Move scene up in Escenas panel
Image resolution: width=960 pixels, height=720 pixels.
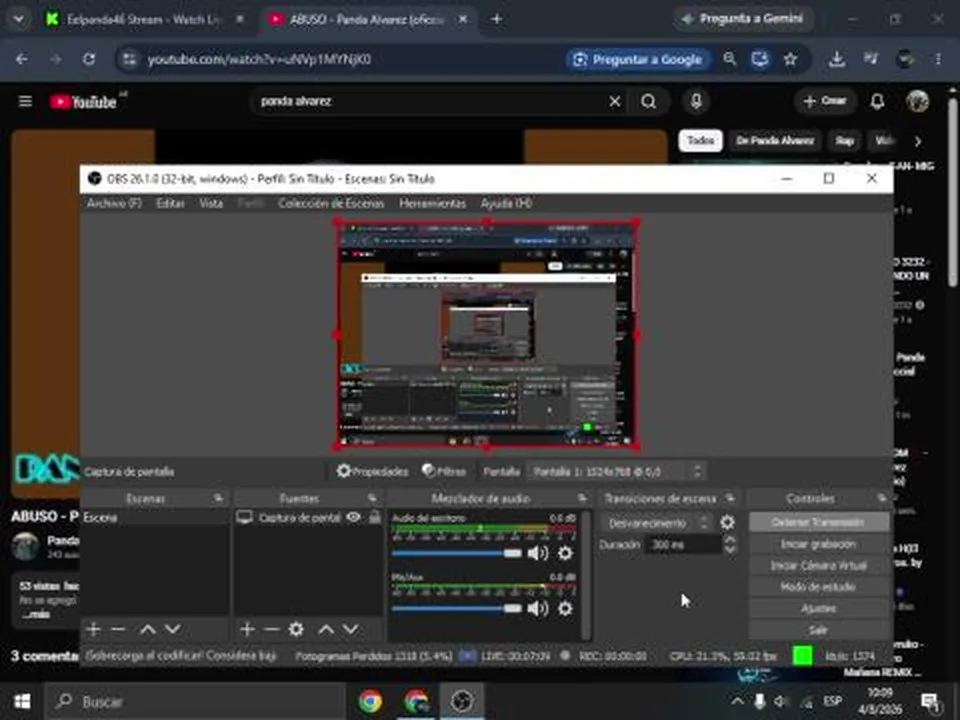pos(148,629)
